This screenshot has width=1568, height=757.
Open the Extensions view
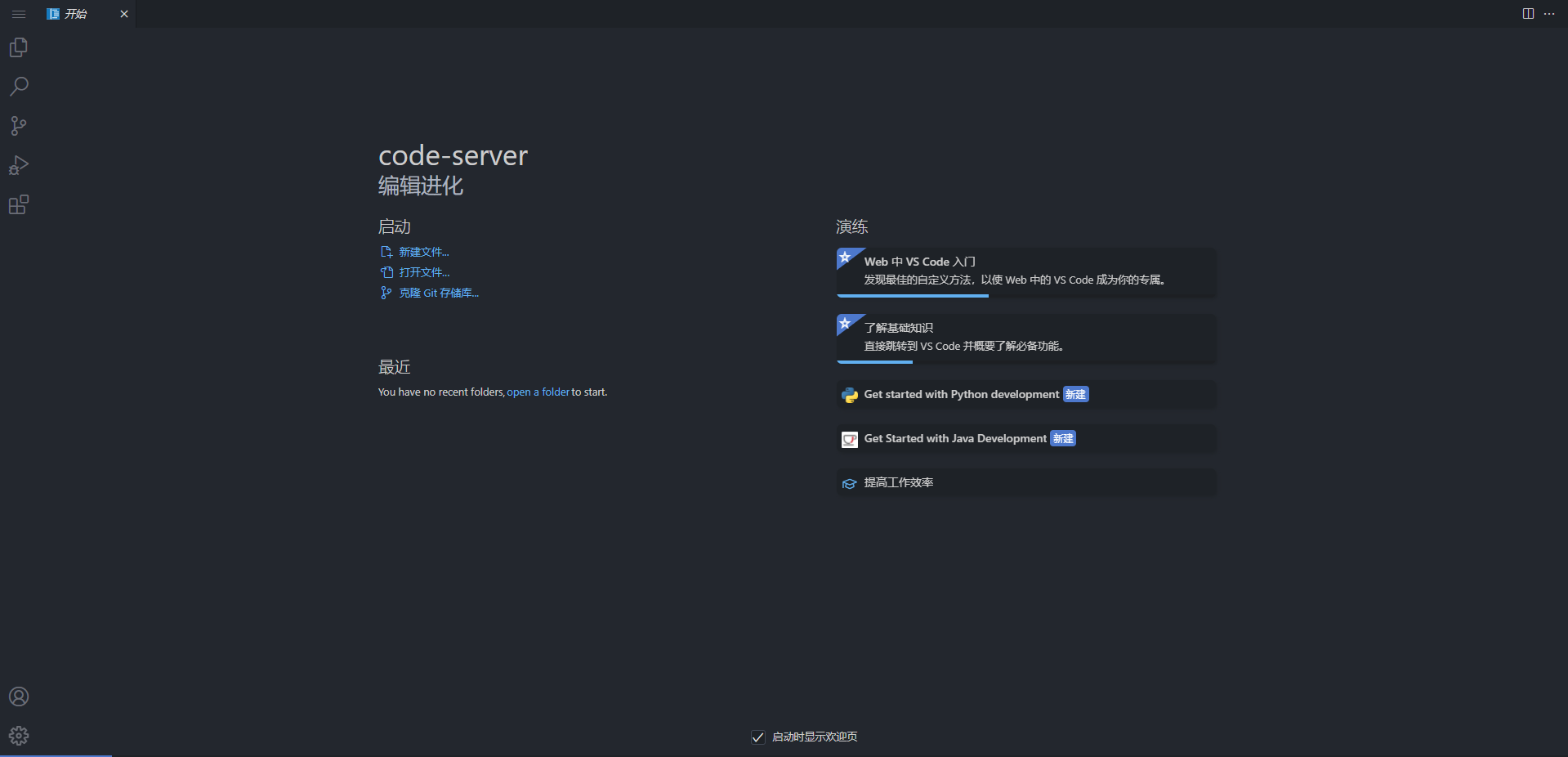(x=19, y=204)
